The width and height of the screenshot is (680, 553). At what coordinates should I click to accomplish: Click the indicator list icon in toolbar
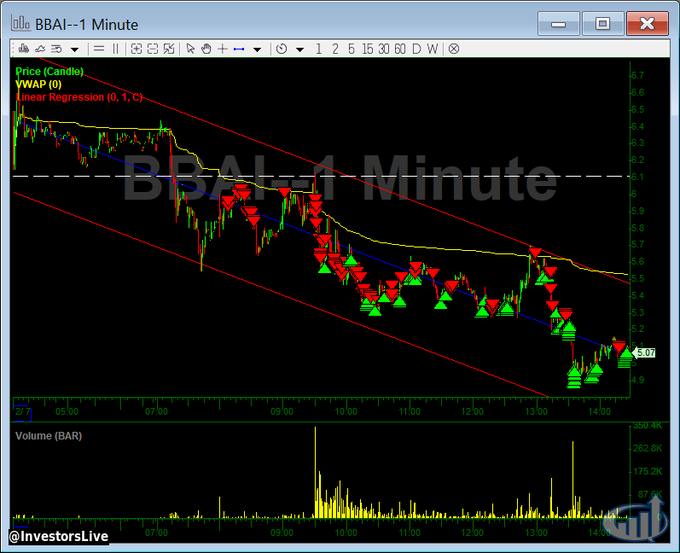pos(56,49)
